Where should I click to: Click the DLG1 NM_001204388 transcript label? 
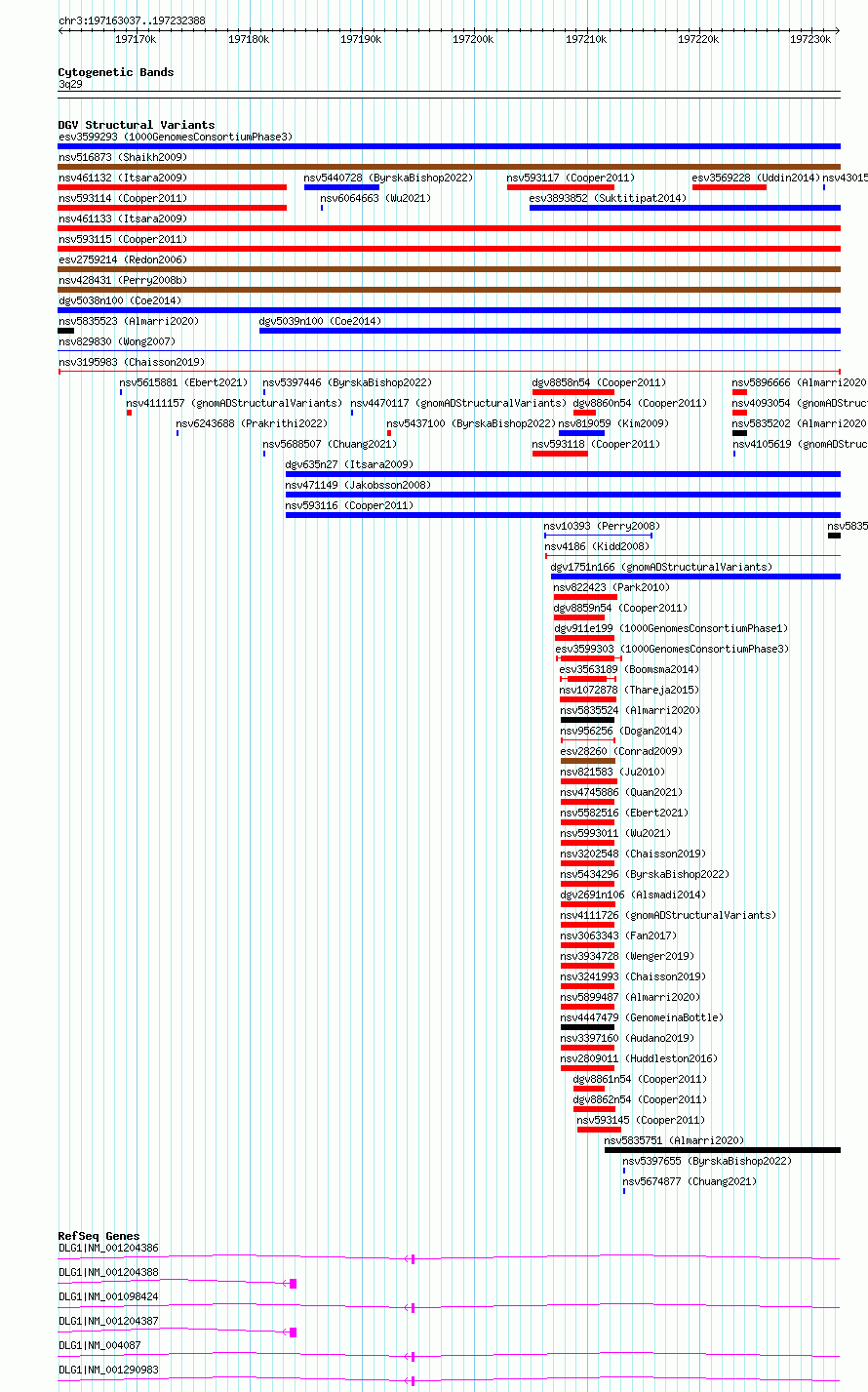[x=108, y=1272]
